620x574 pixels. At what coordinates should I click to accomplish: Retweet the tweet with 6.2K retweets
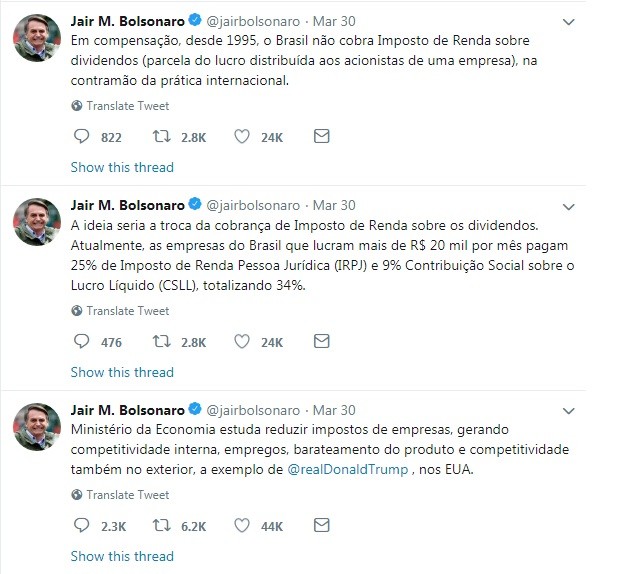point(160,525)
